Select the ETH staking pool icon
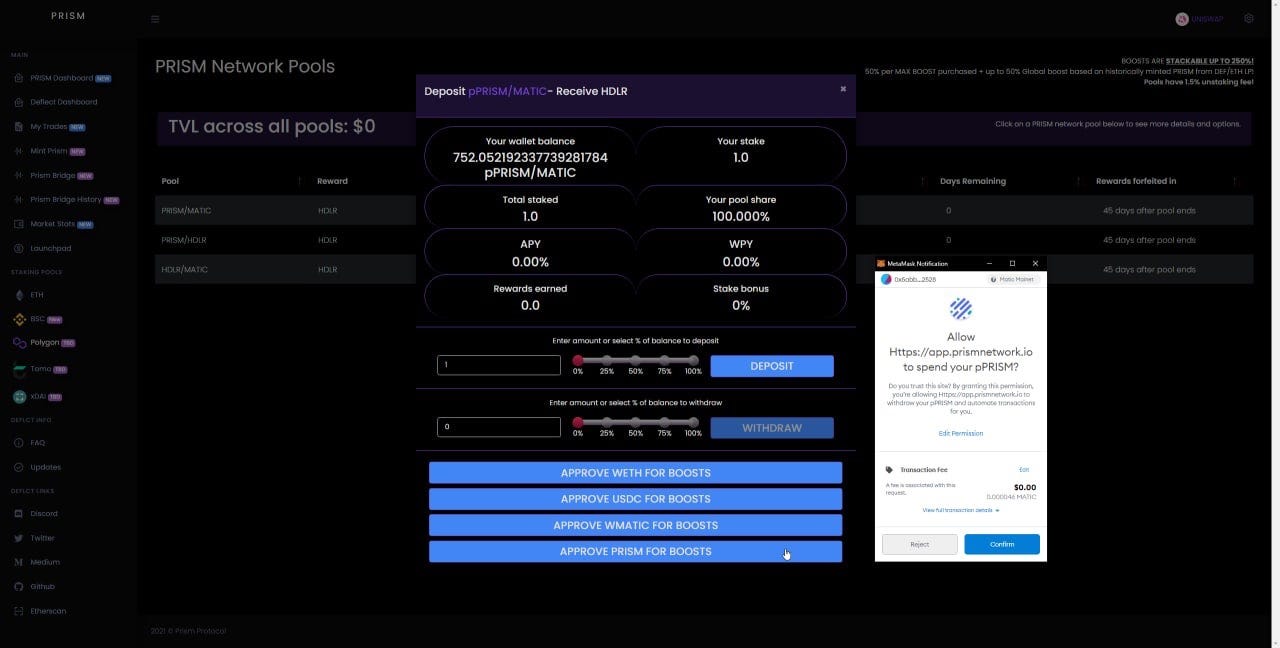The image size is (1280, 648). 19,295
